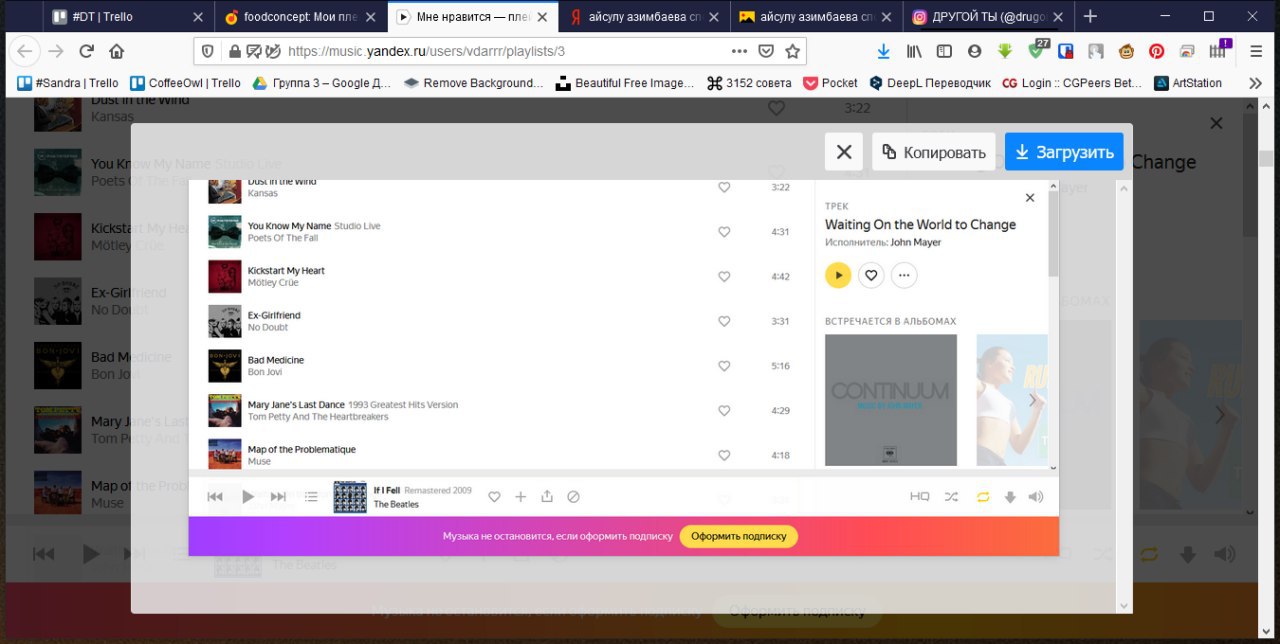Viewport: 1280px width, 644px height.
Task: Click the site security padlock icon
Action: [234, 51]
